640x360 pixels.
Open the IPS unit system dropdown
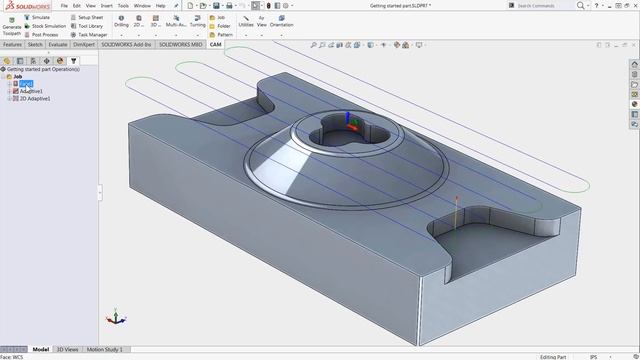[610, 357]
